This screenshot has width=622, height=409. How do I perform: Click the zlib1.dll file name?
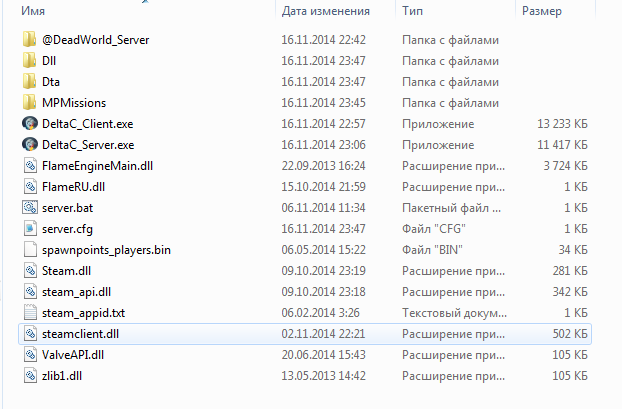64,375
